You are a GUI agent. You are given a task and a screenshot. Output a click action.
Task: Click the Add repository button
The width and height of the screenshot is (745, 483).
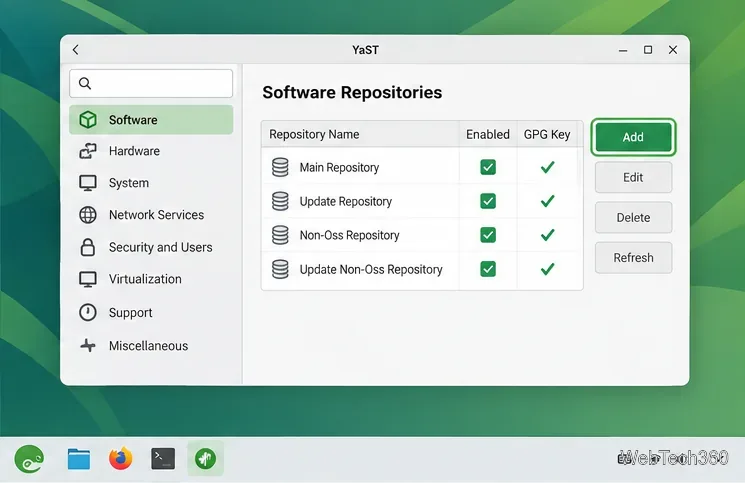click(633, 137)
